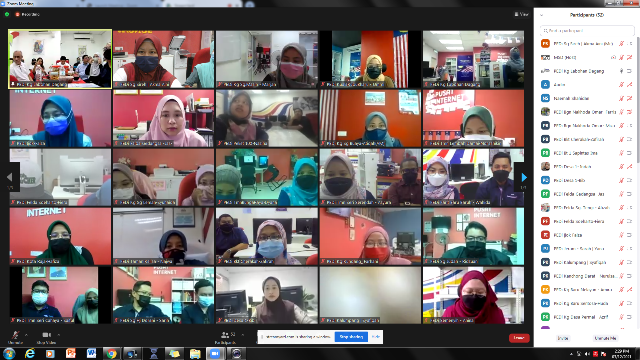Click the red Leave meeting button
The width and height of the screenshot is (640, 360).
click(x=519, y=338)
